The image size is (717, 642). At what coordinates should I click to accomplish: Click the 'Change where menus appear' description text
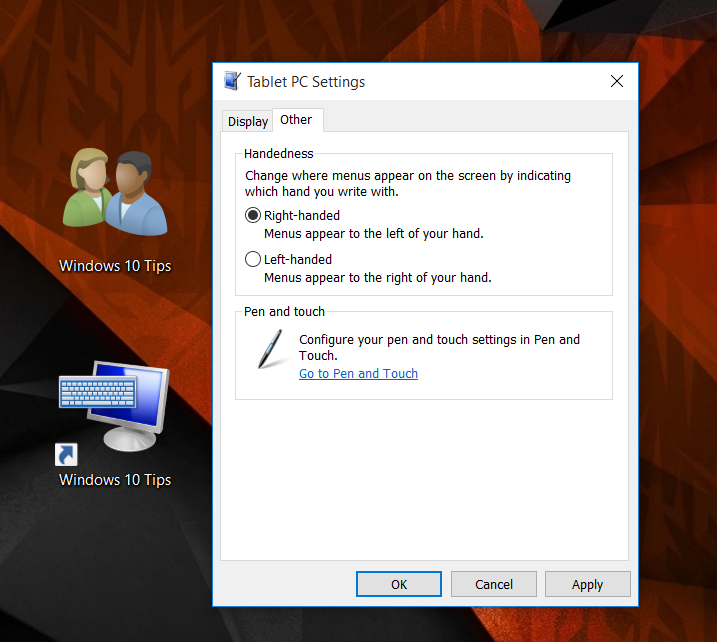pos(408,183)
